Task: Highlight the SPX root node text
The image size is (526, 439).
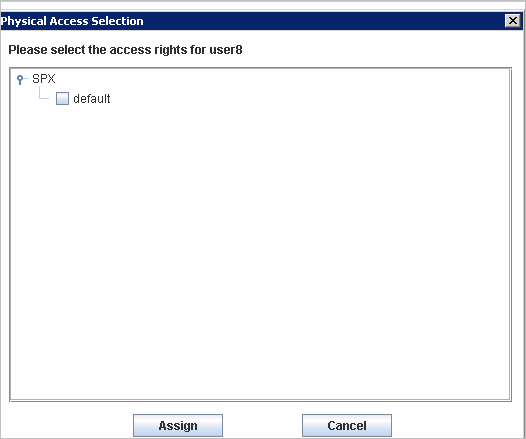Action: coord(44,79)
